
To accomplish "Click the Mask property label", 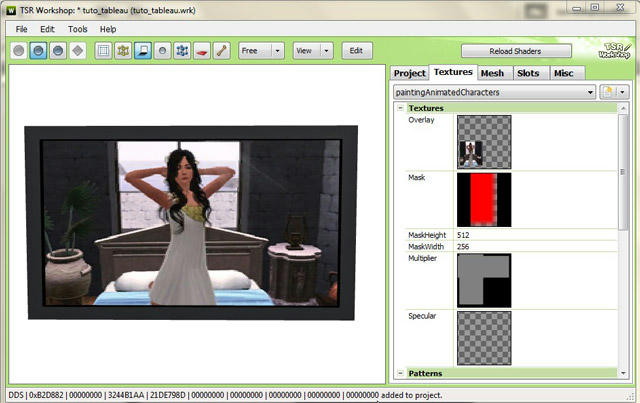I will [417, 177].
